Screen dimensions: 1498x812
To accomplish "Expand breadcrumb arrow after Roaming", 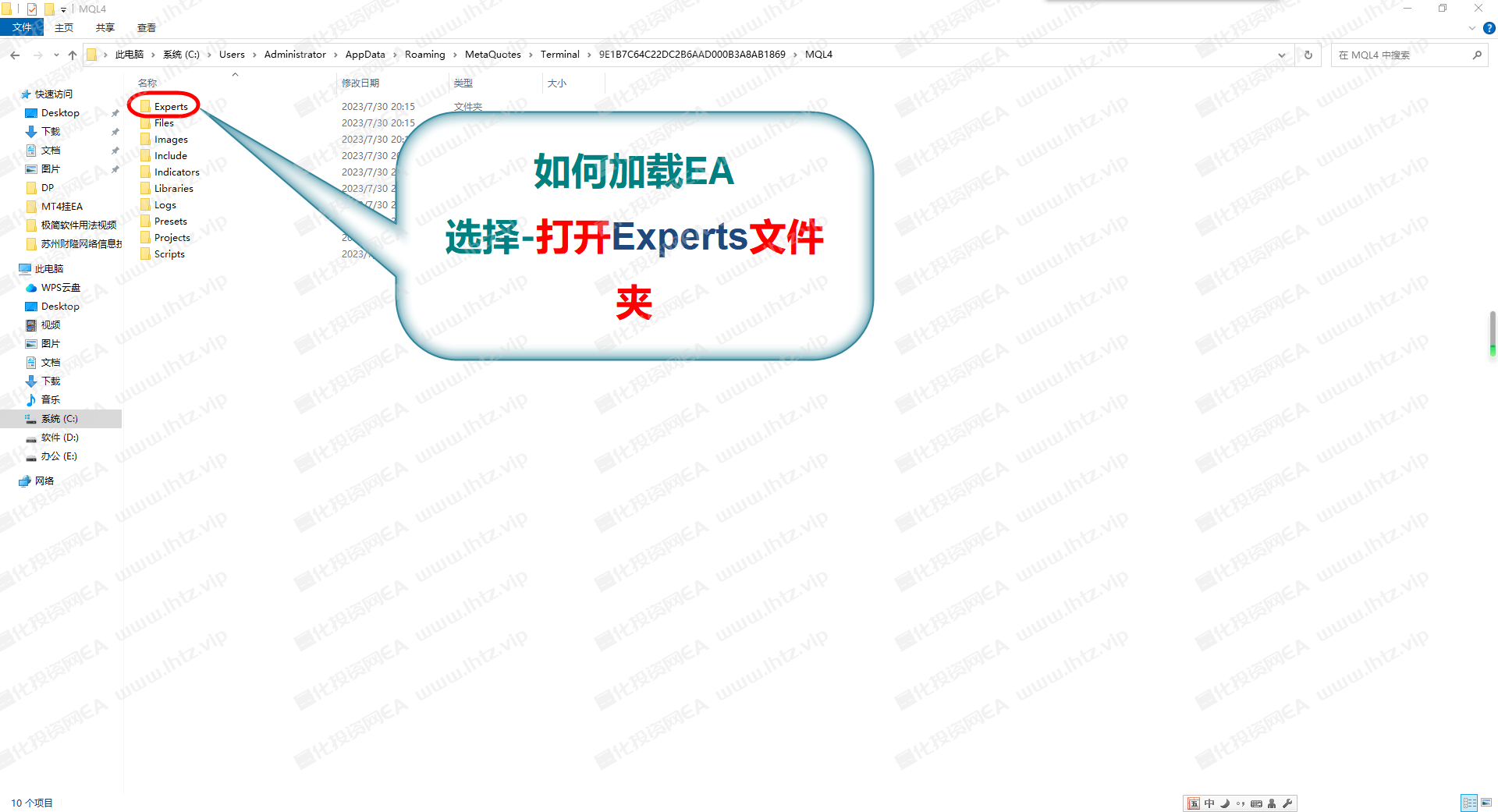I will [x=455, y=55].
